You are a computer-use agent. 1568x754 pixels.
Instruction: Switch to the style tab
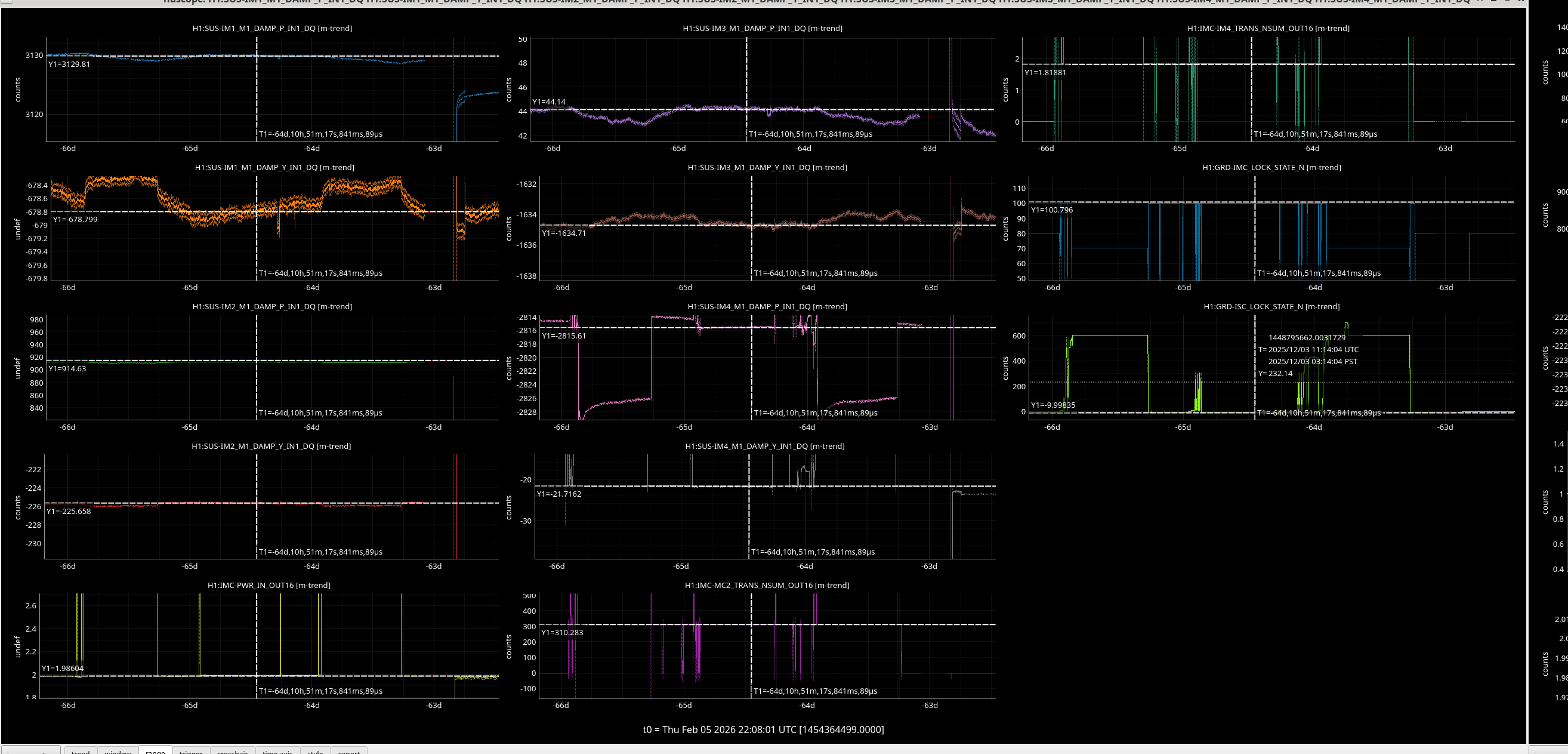pos(314,750)
